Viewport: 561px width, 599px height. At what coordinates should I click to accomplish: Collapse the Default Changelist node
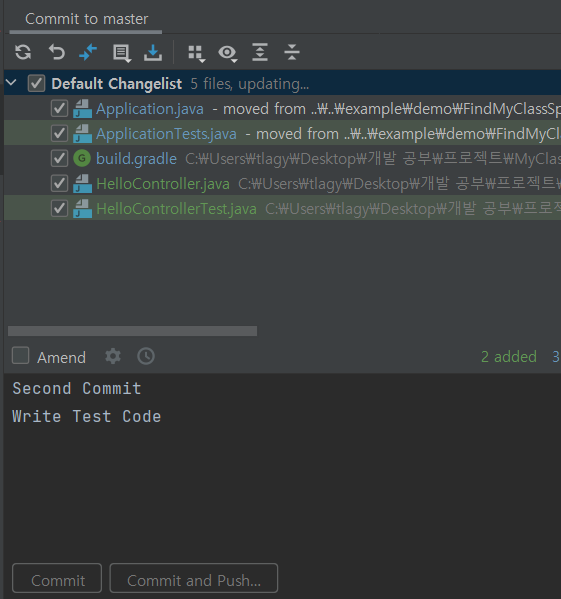[x=11, y=82]
